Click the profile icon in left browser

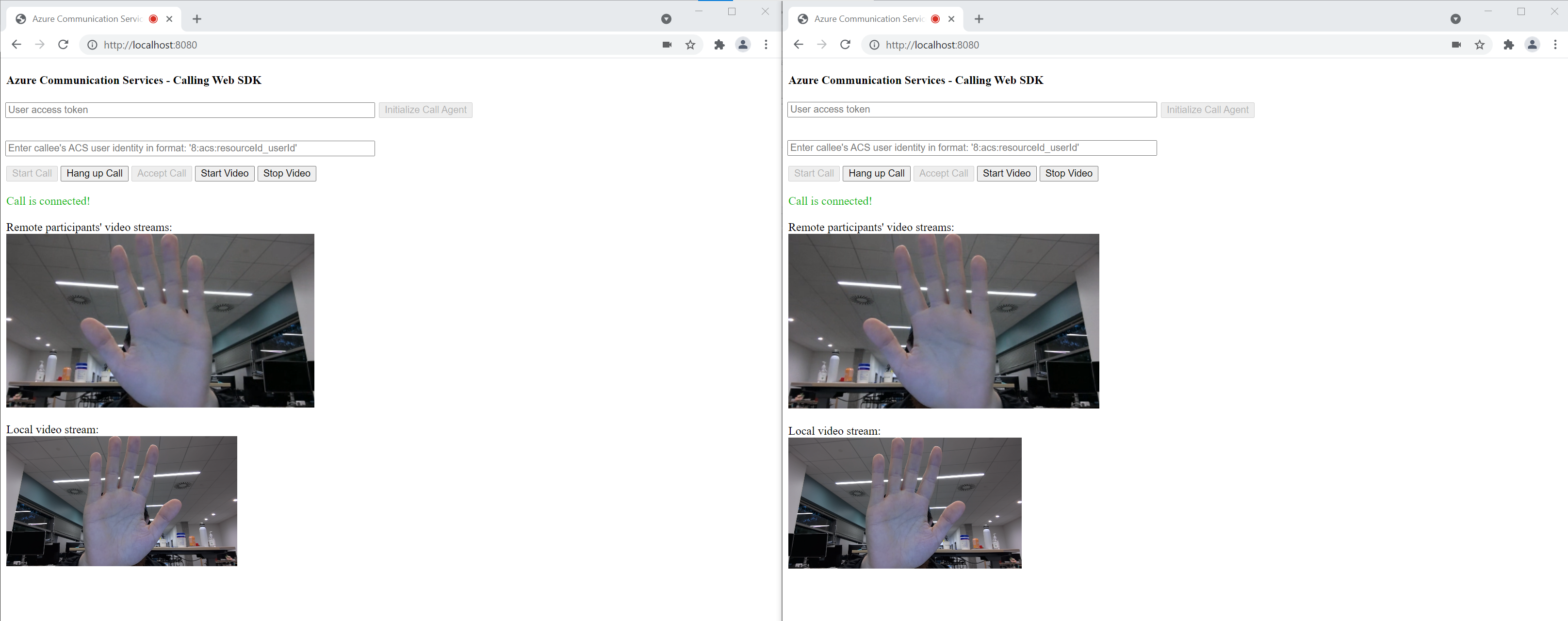743,44
